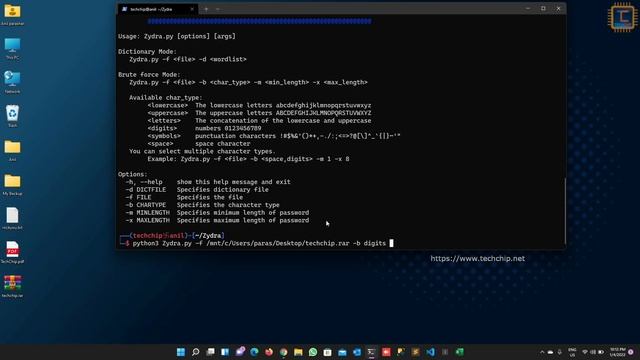Launch Microsoft Edge from the taskbar

(x=254, y=352)
